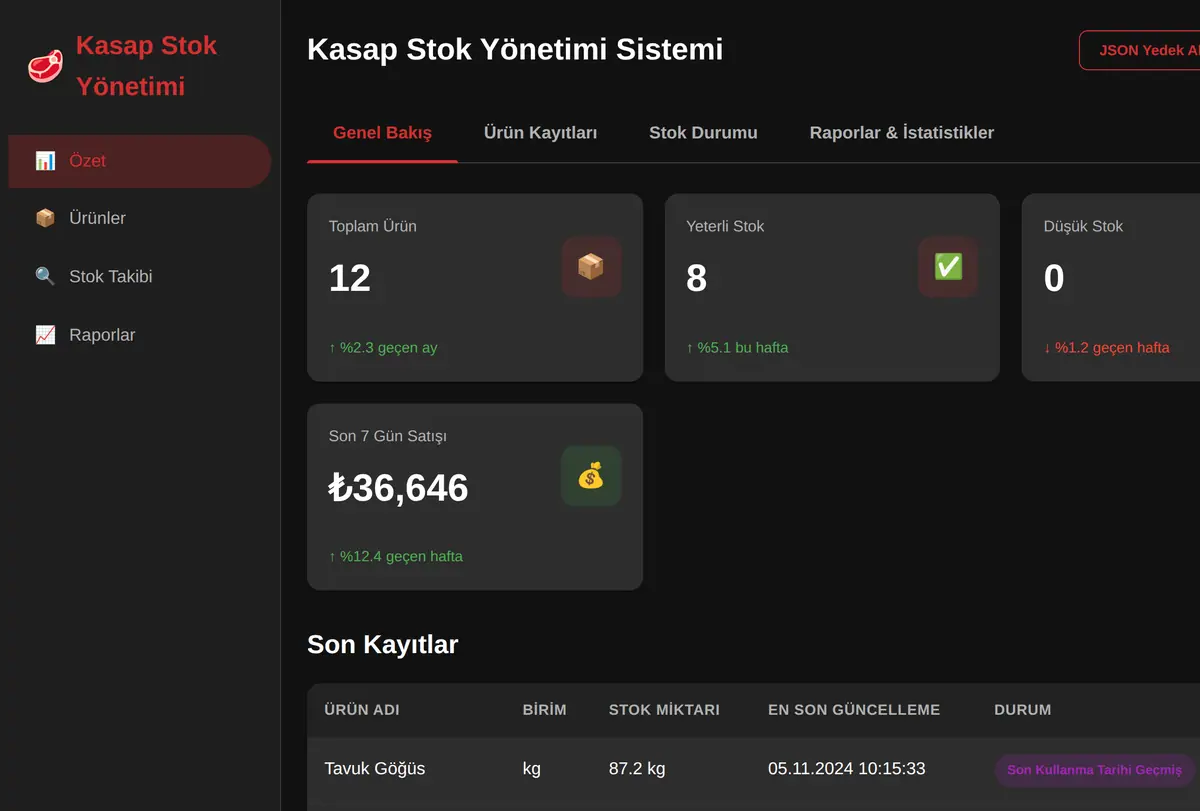Click the 05.11.2024 10:15:33 timestamp

(x=846, y=769)
